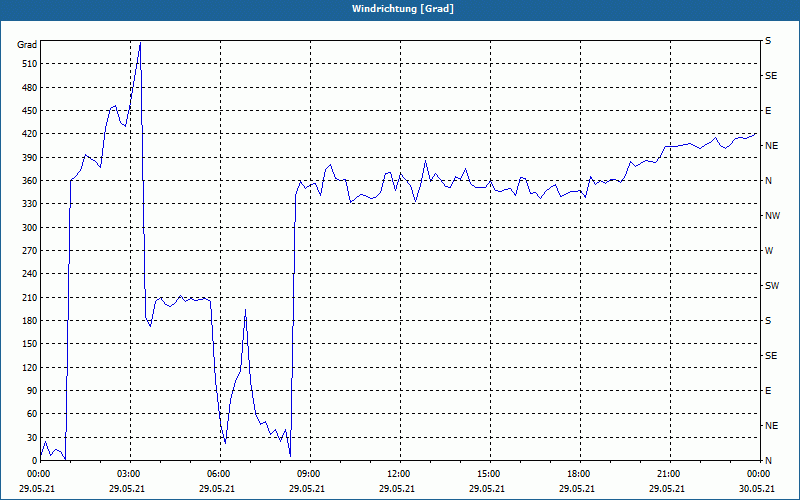800x500 pixels.
Task: Click the 29.05.21 date under 09:00
Action: pyautogui.click(x=307, y=488)
